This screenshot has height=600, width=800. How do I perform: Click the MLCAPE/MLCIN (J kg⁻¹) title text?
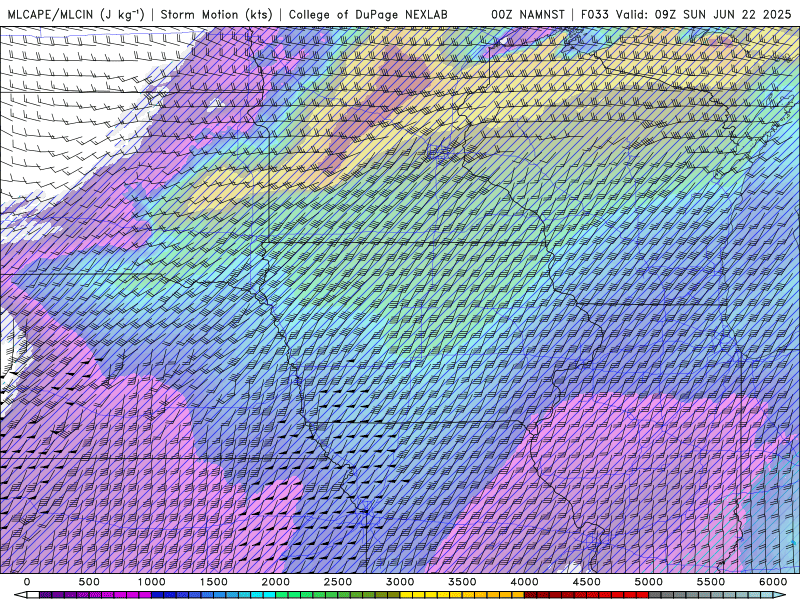tap(76, 14)
